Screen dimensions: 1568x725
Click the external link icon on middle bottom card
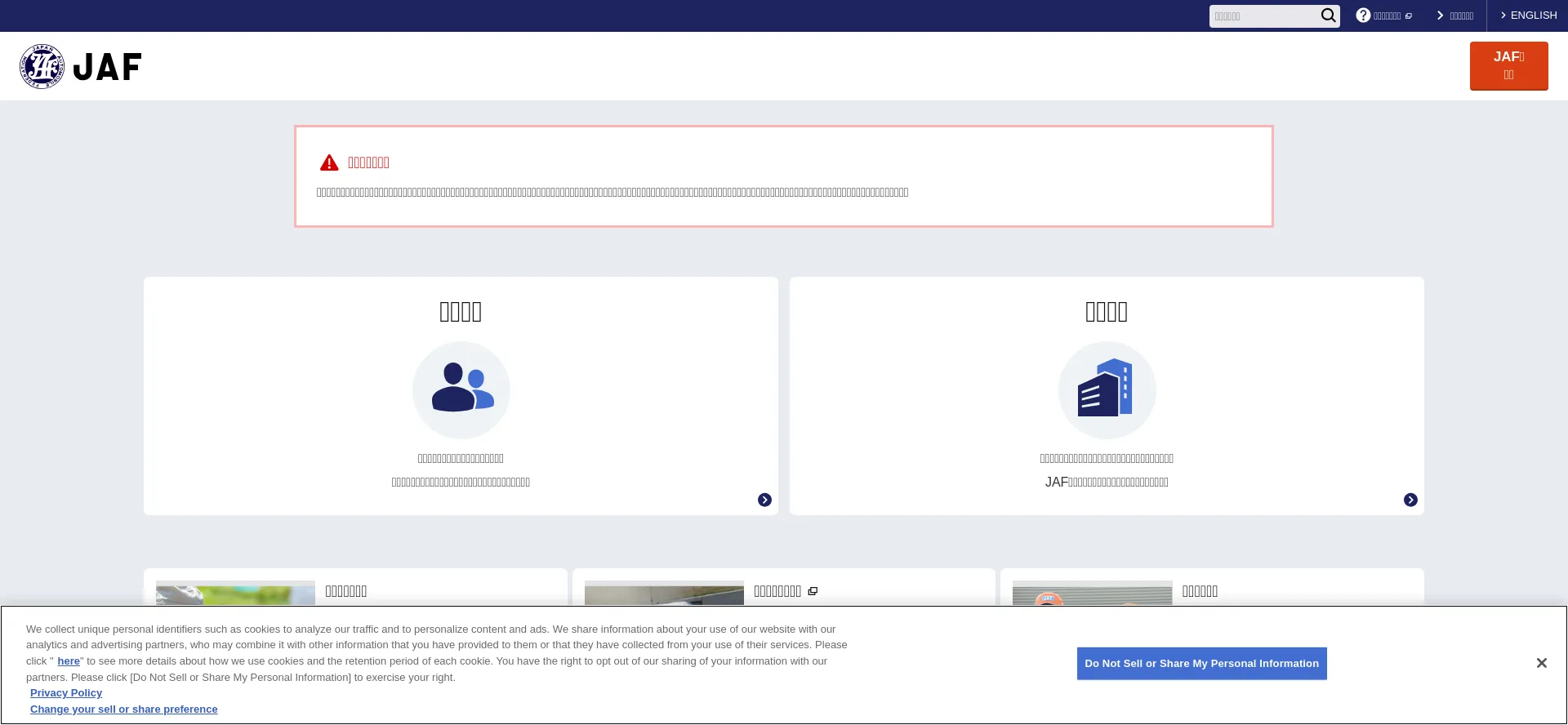point(813,591)
